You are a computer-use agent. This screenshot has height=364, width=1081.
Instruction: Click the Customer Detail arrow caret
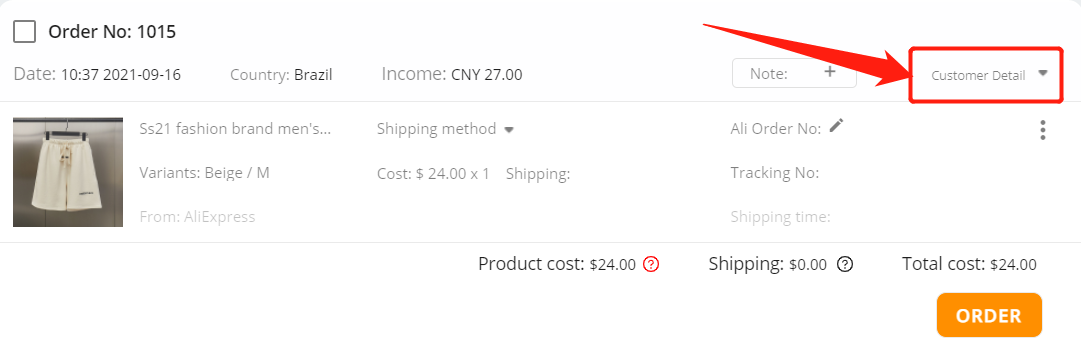1043,73
